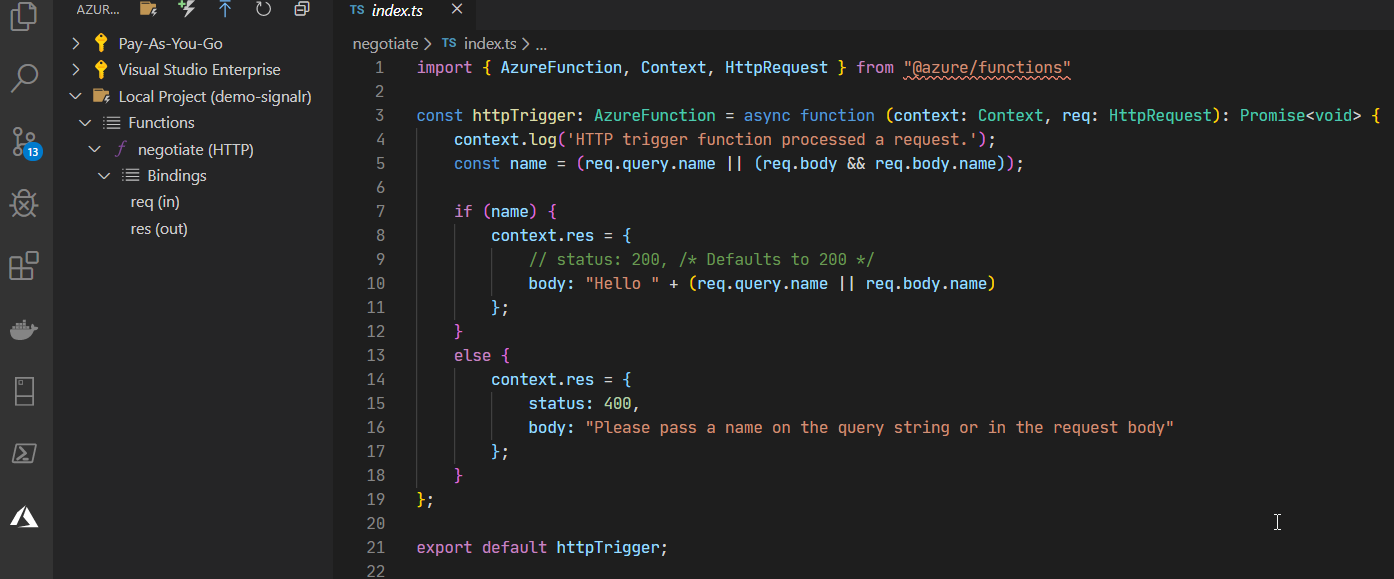Screen dimensions: 1394x579
Task: Select the Azure icon in activity bar
Action: click(x=25, y=517)
